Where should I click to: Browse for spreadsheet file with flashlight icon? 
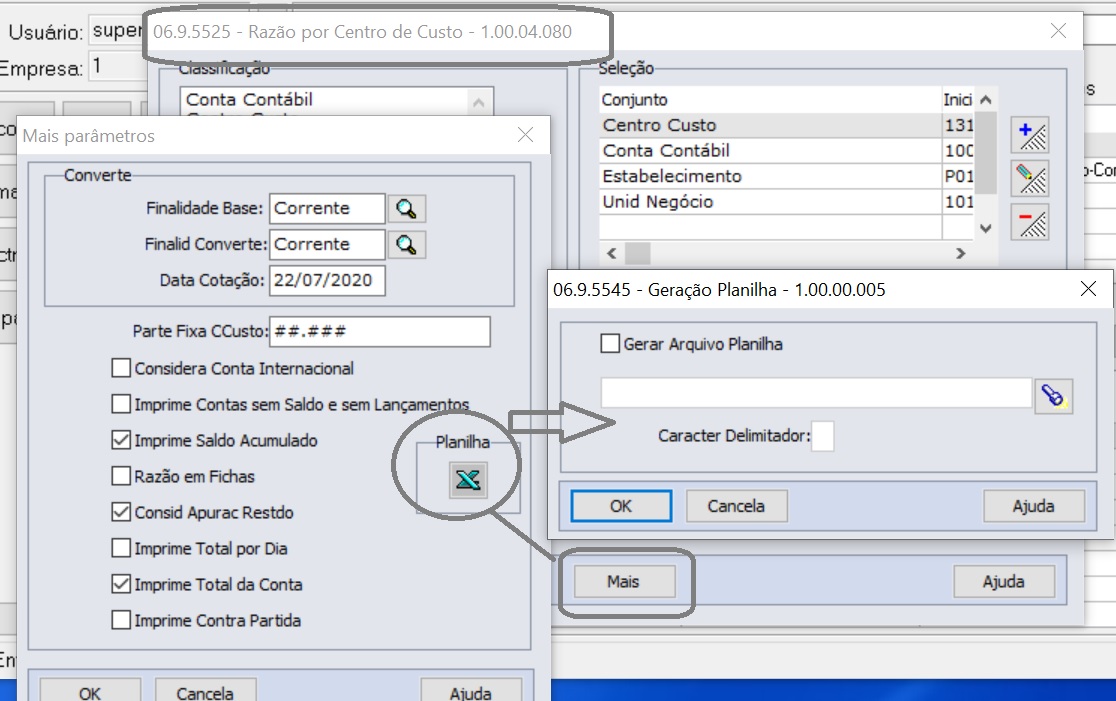(1053, 396)
